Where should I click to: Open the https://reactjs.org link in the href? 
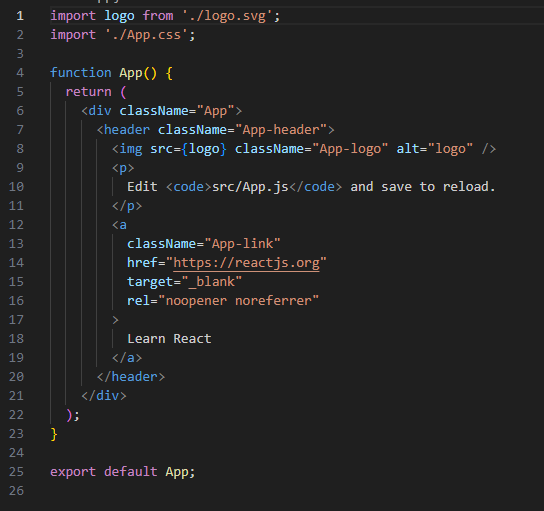tap(246, 263)
